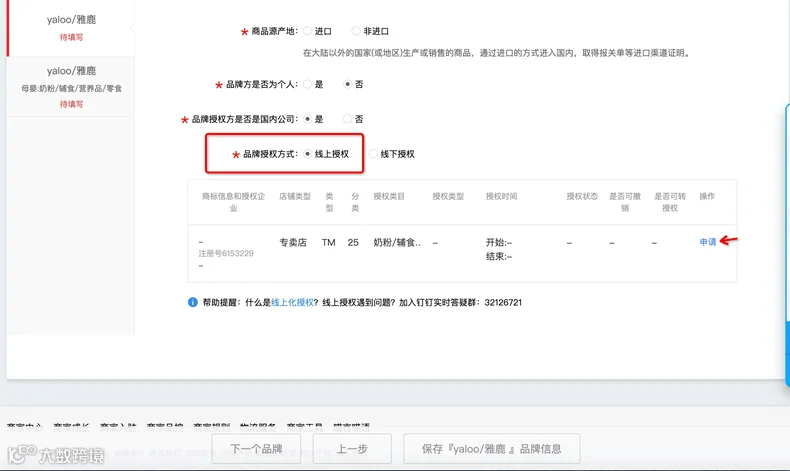The width and height of the screenshot is (790, 471).
Task: Click the 专卖店 cell in table row
Action: pyautogui.click(x=293, y=242)
